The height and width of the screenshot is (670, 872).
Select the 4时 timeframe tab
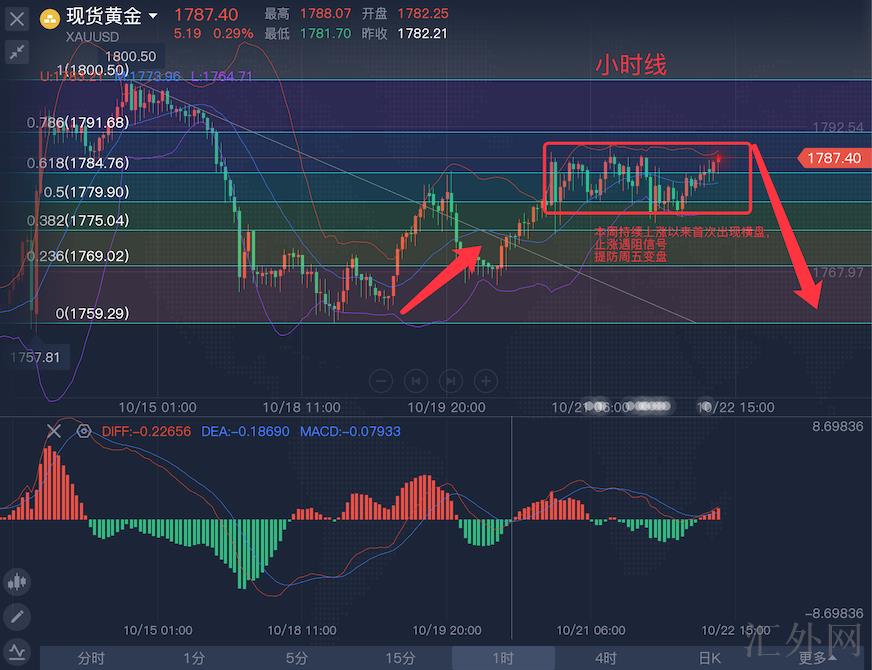coord(605,658)
